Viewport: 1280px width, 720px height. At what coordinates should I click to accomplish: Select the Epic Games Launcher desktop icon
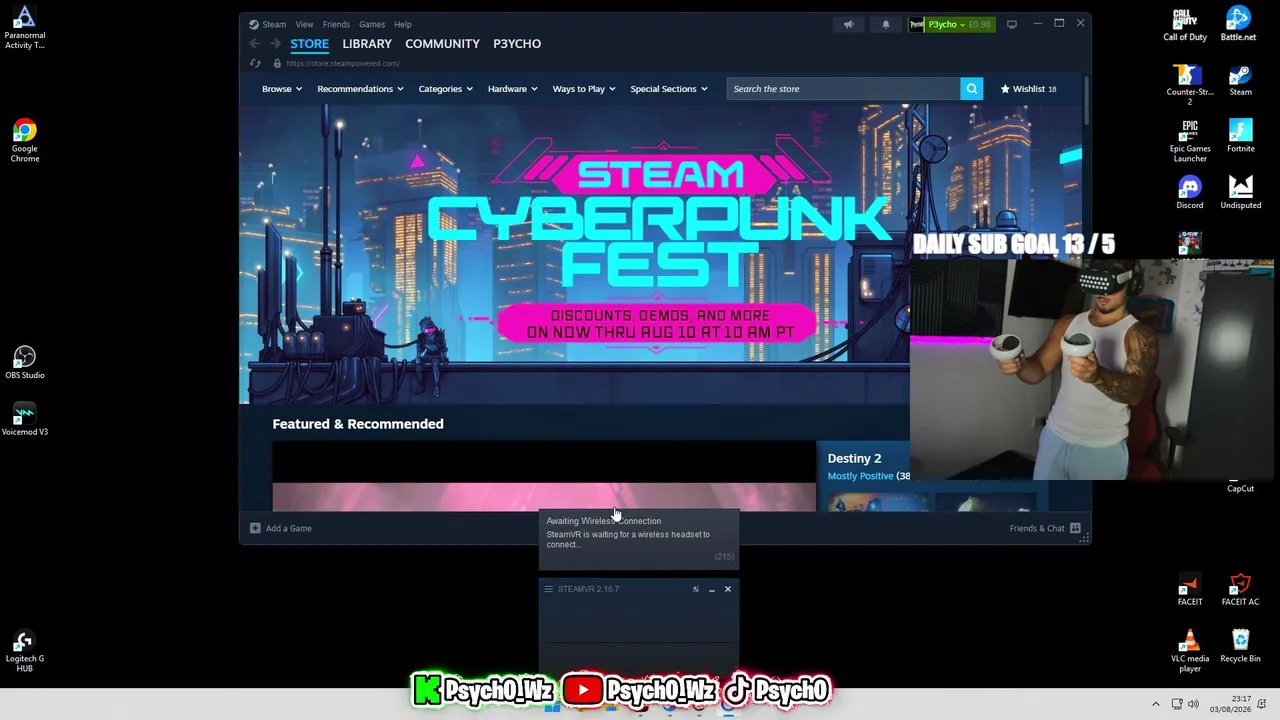click(x=1190, y=141)
